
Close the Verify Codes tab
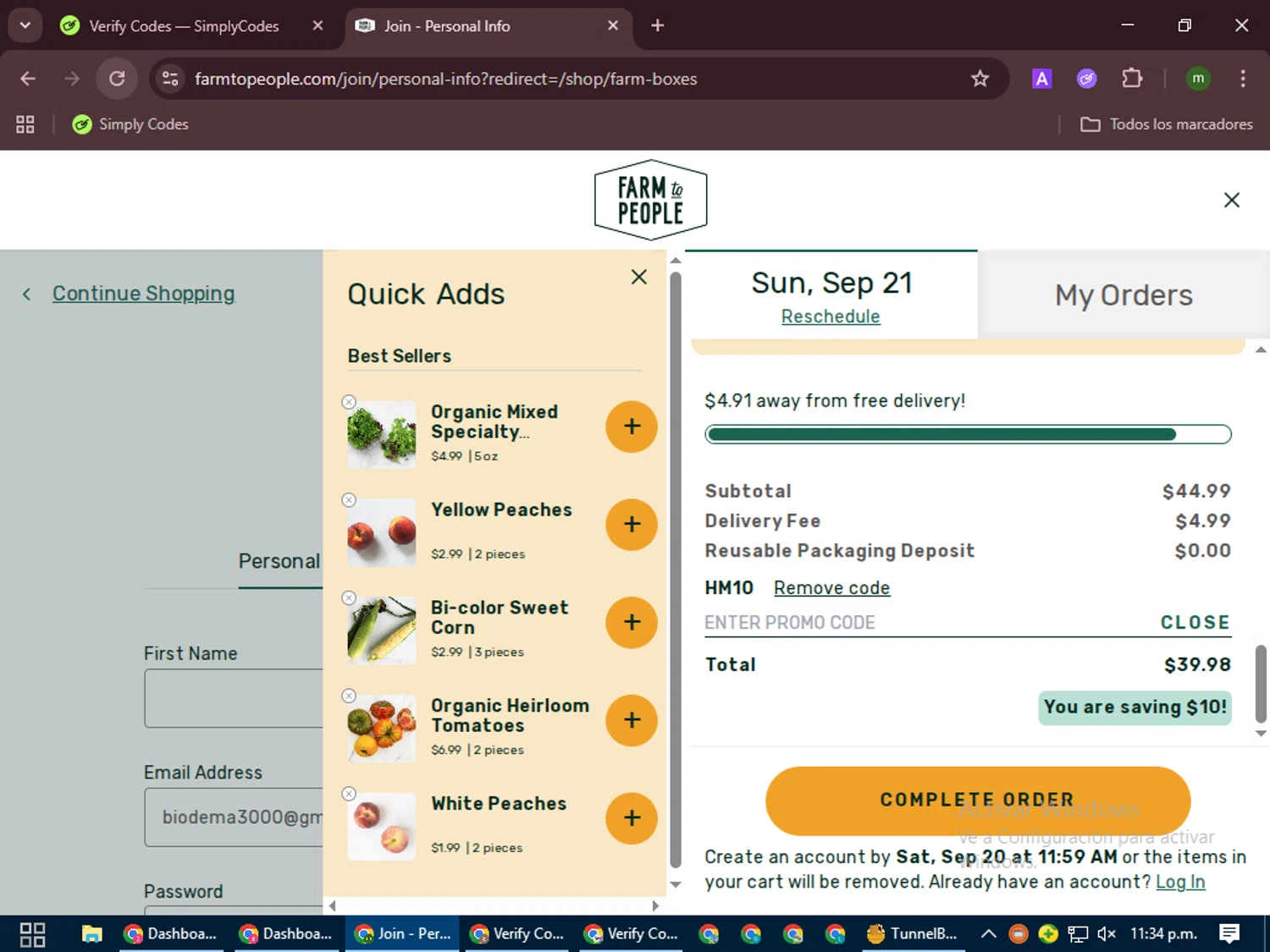(317, 26)
